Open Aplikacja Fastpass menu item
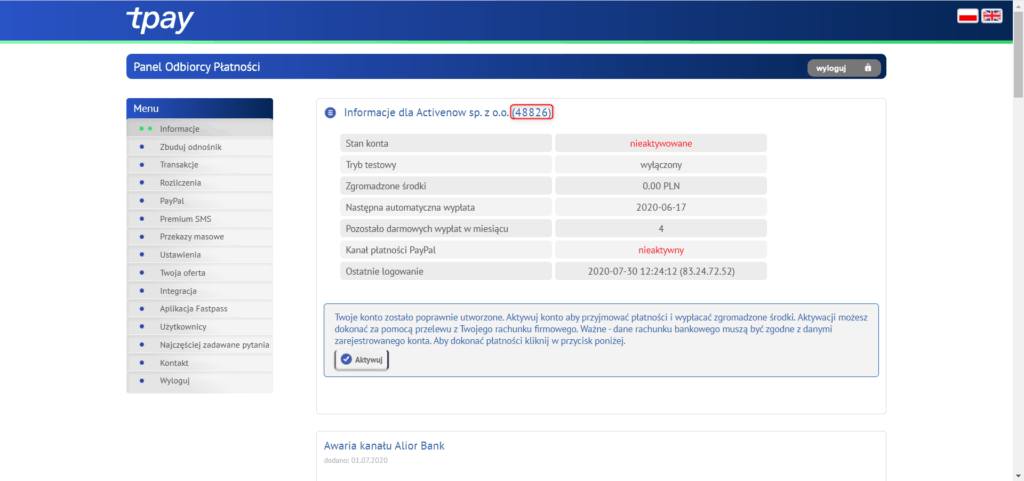 pyautogui.click(x=200, y=309)
